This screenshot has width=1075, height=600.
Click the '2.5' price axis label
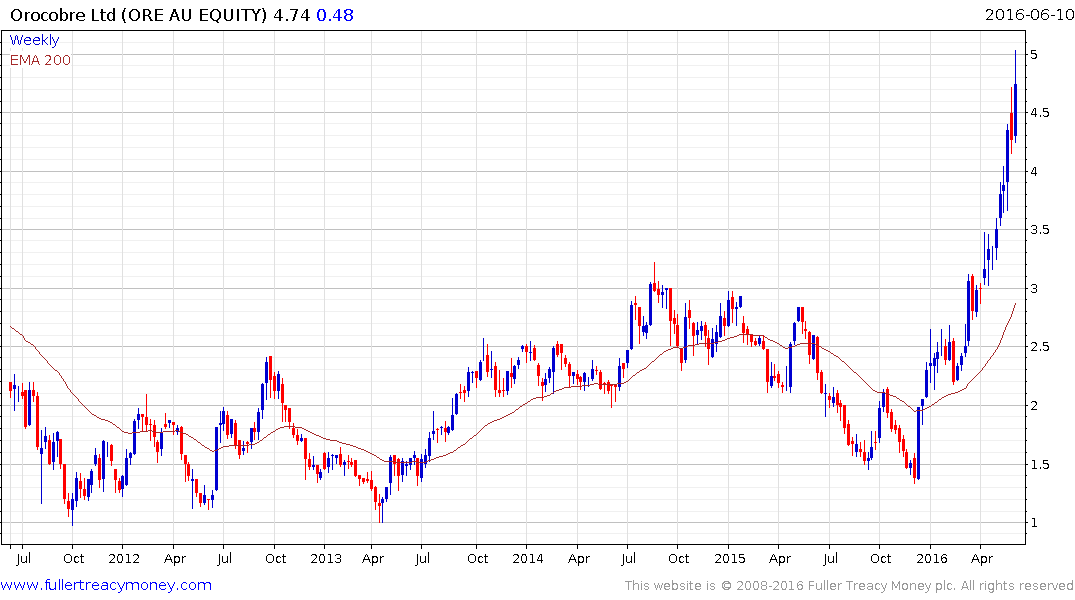(x=1040, y=347)
